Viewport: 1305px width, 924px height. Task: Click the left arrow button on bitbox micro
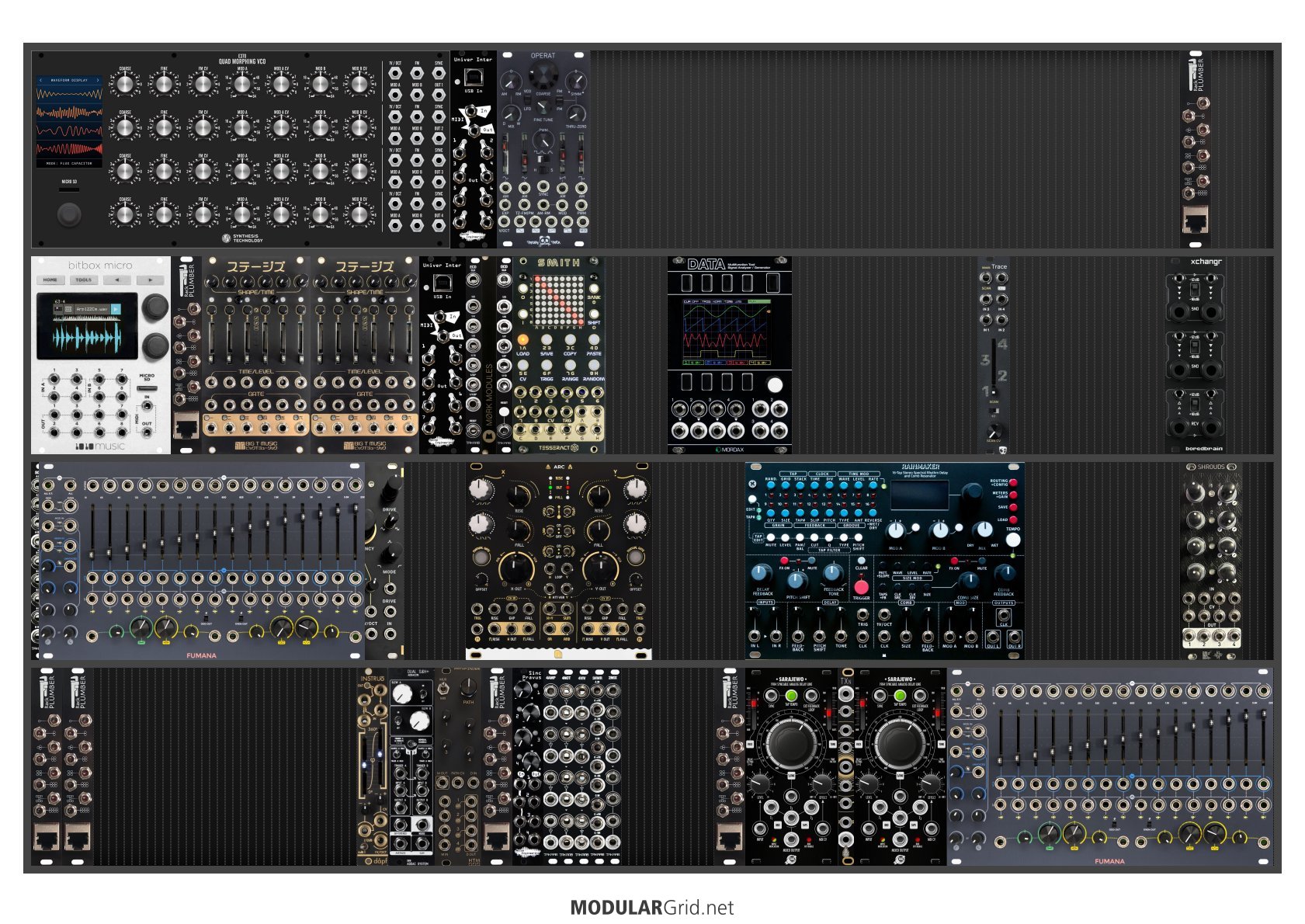[117, 280]
